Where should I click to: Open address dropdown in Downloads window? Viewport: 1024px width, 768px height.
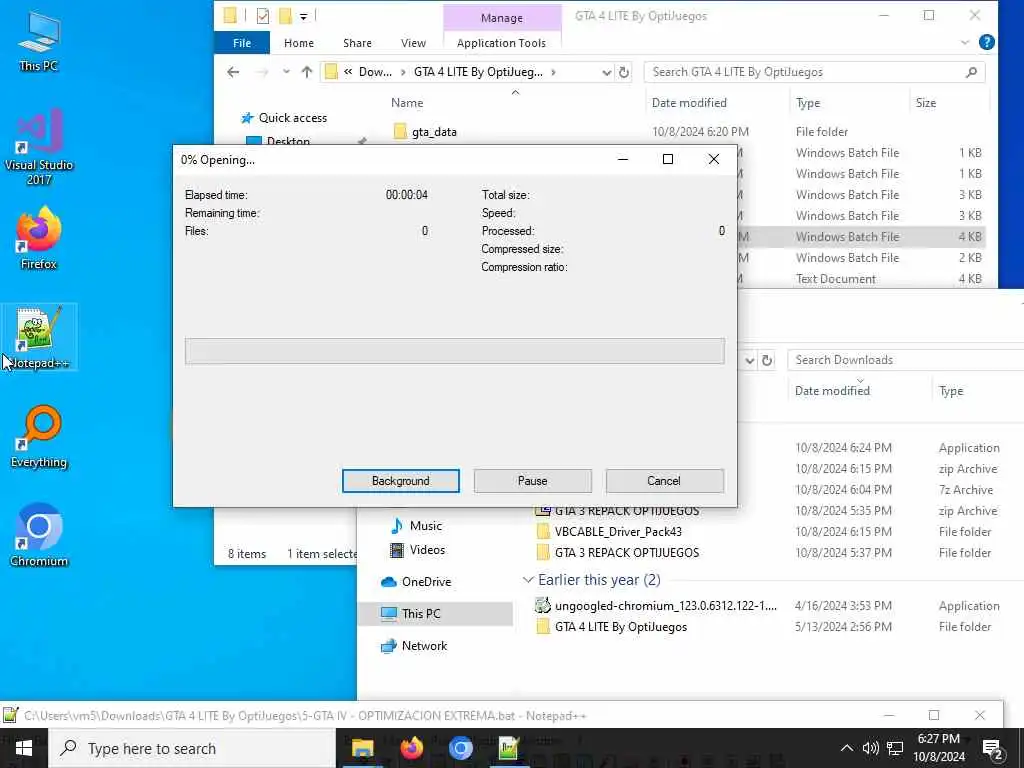coord(750,360)
